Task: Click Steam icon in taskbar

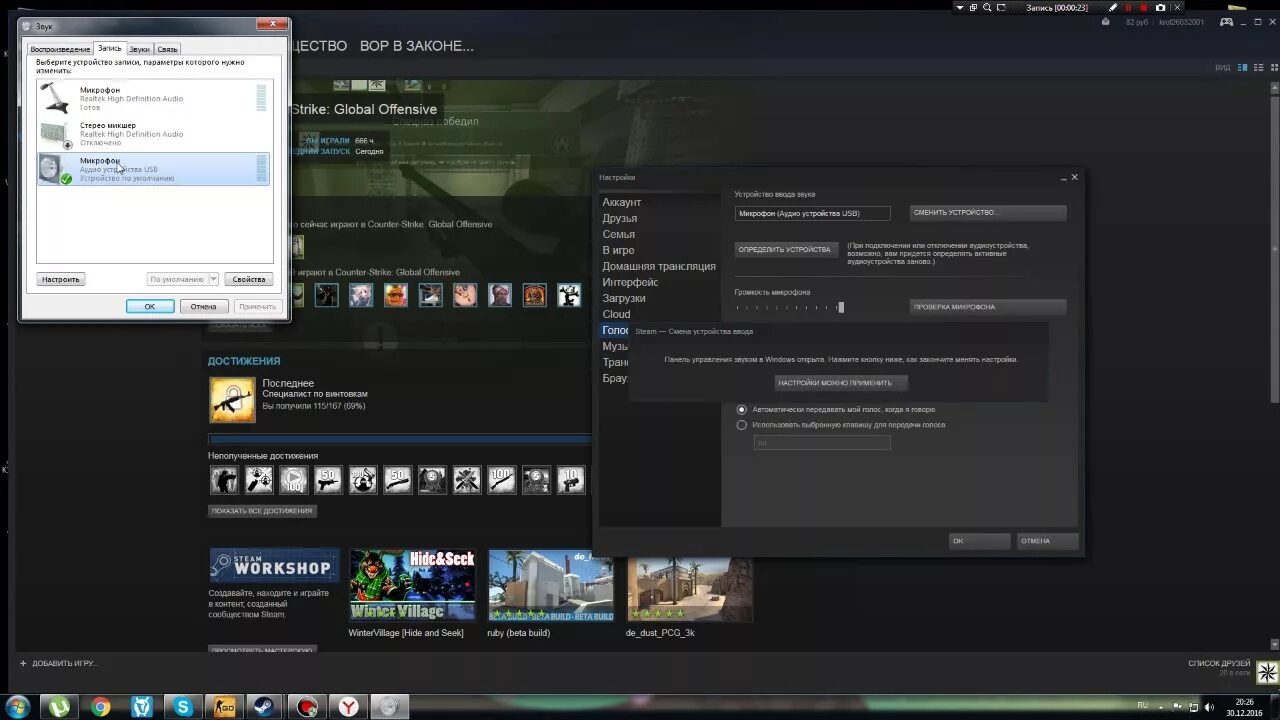Action: click(265, 706)
